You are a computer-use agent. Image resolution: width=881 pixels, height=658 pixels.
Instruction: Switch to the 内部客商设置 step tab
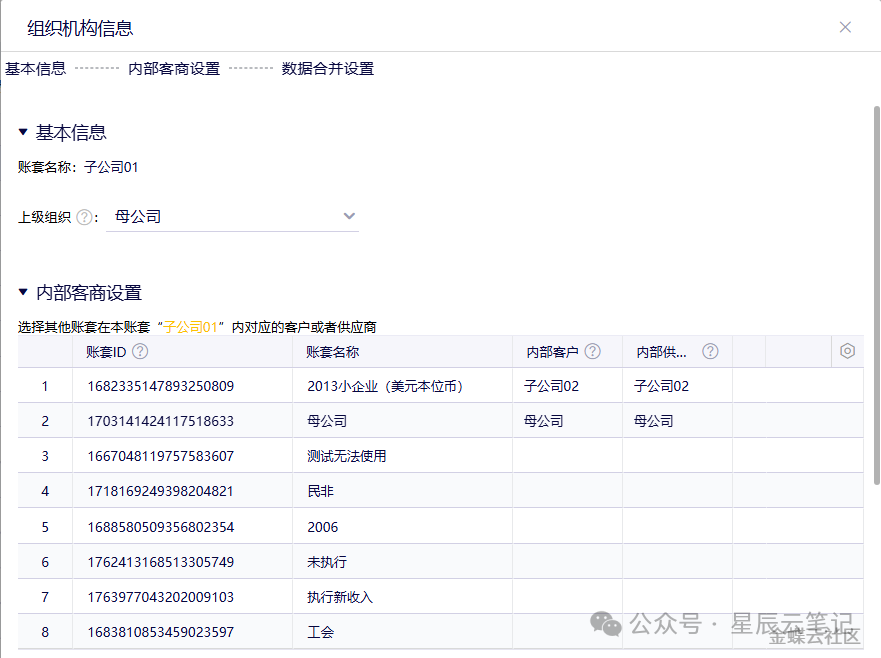point(174,69)
